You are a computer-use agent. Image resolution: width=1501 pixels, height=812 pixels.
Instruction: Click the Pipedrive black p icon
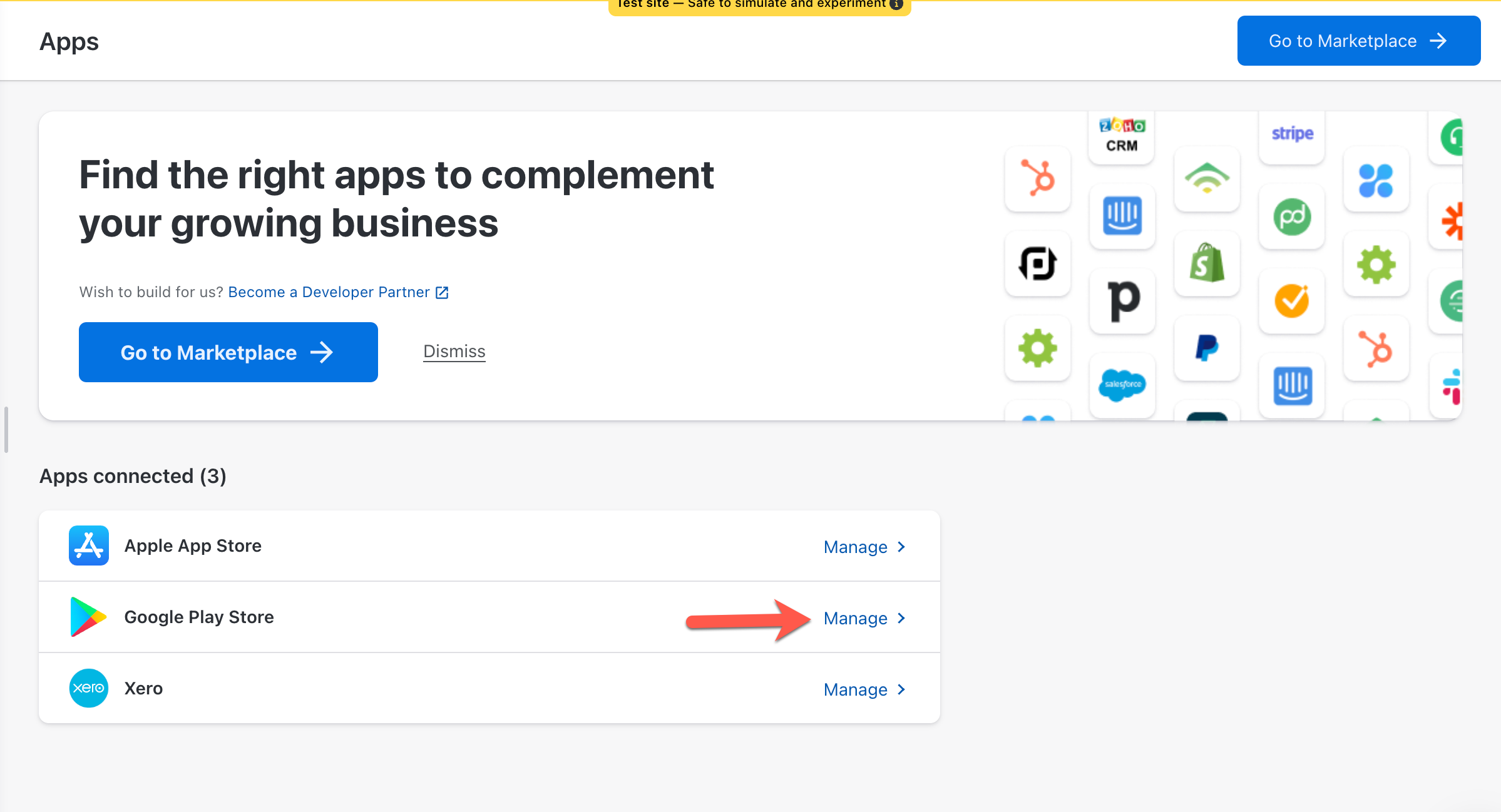point(1123,301)
